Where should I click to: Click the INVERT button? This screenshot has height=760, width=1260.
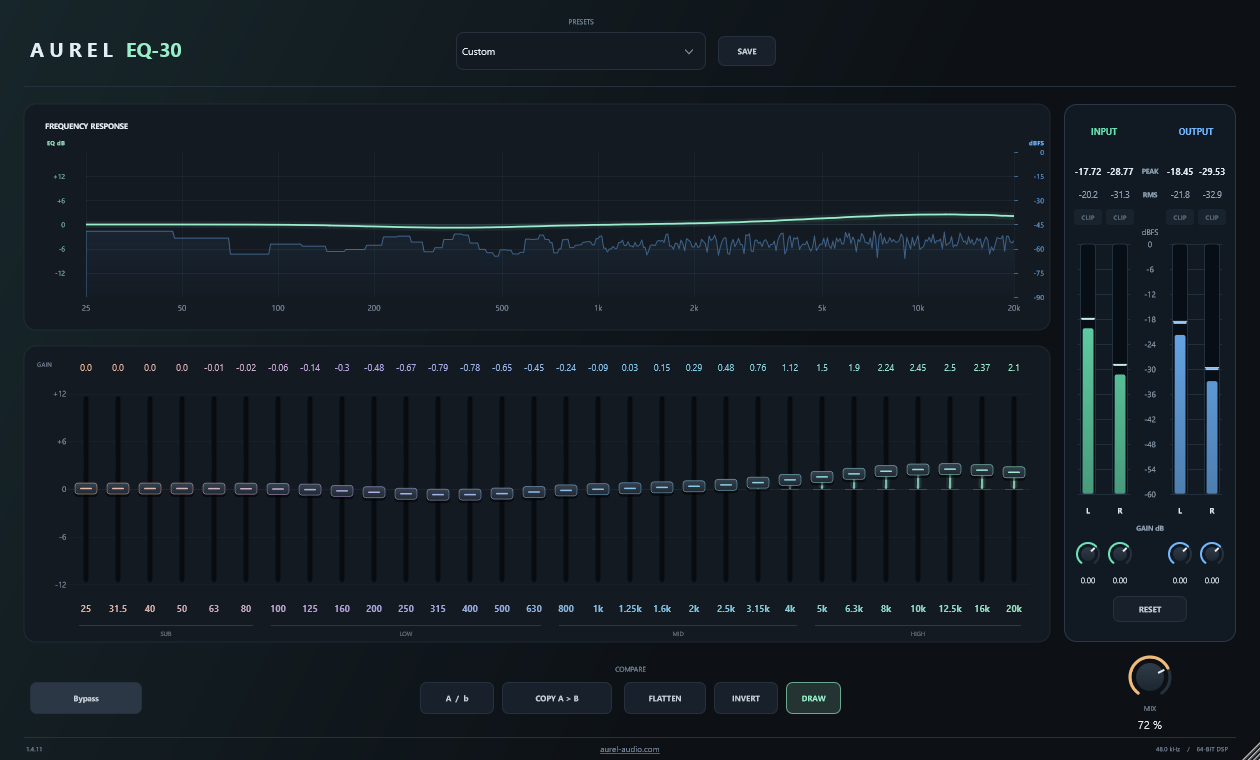click(746, 698)
